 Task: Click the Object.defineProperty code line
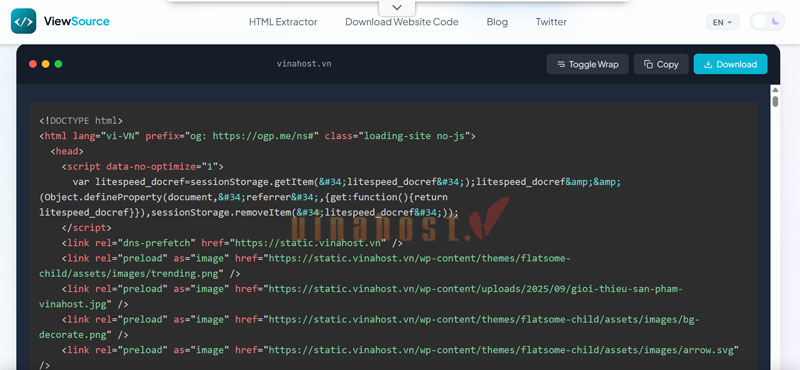[243, 197]
